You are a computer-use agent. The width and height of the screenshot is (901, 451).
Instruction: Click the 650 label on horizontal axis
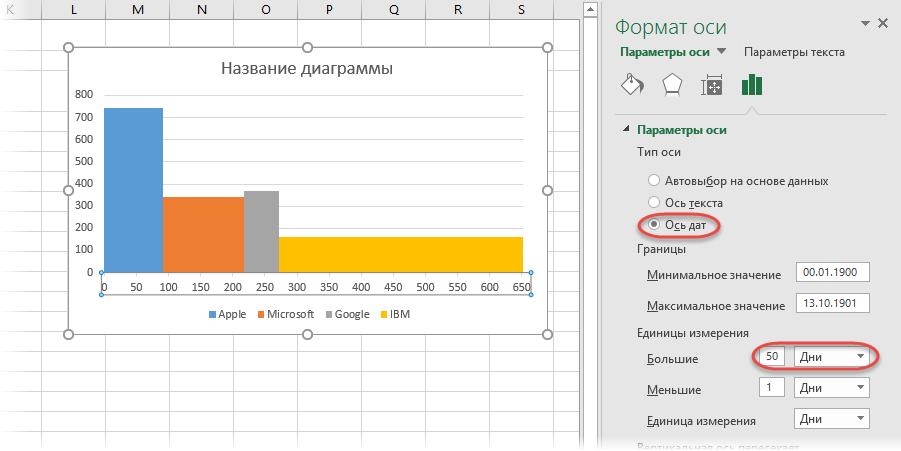(x=522, y=287)
